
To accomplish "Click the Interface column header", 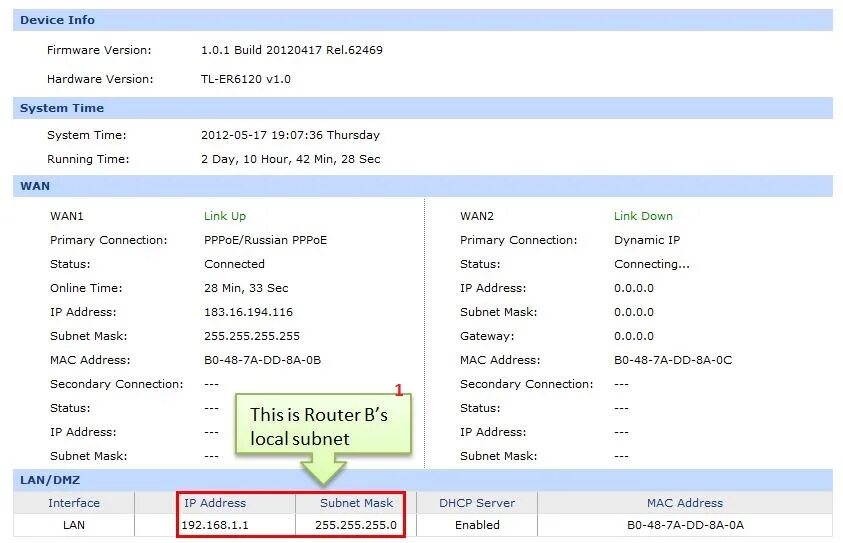I will [x=74, y=503].
